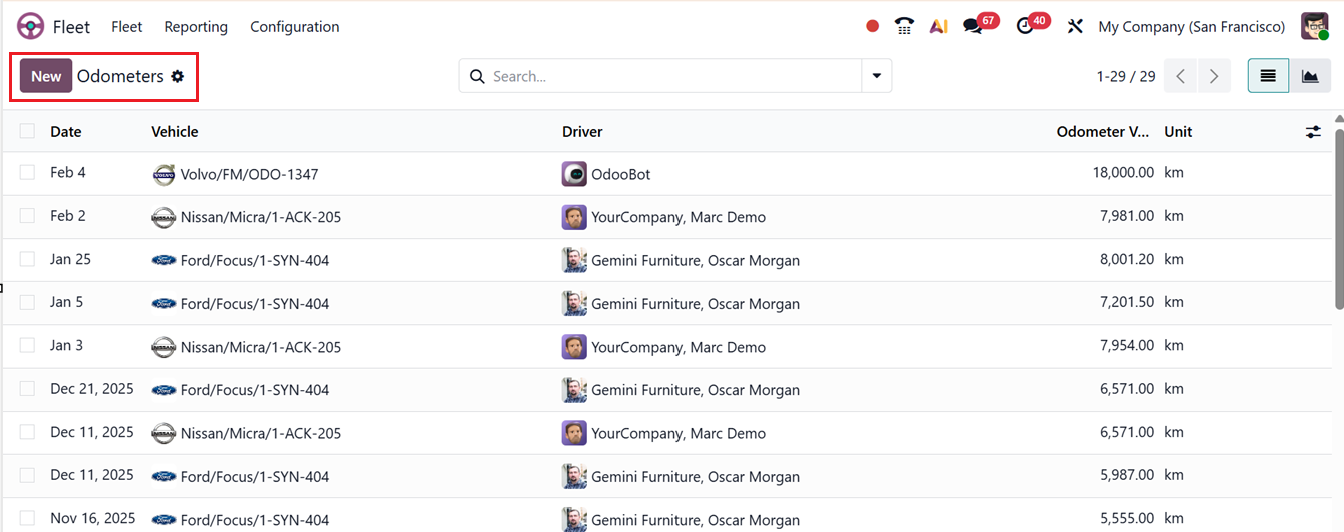
Task: Switch to graph view
Action: [1310, 76]
